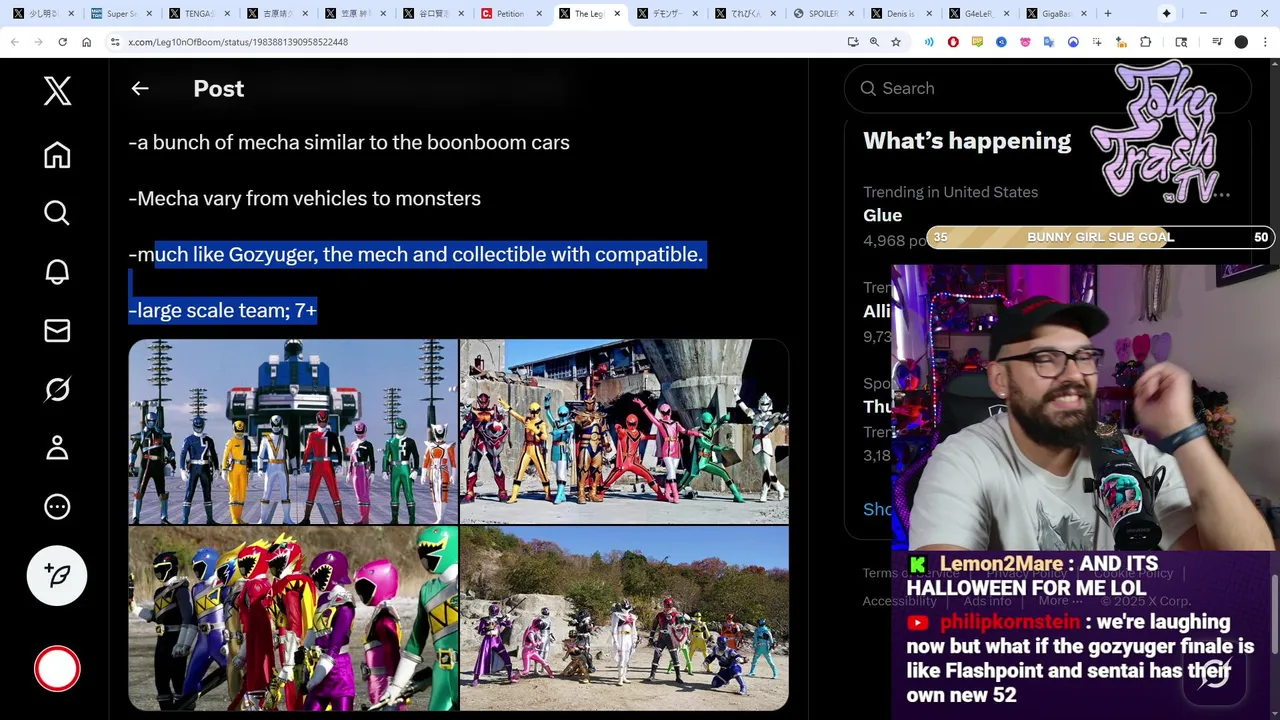Go to Home in X sidebar
The image size is (1280, 720).
tap(57, 155)
